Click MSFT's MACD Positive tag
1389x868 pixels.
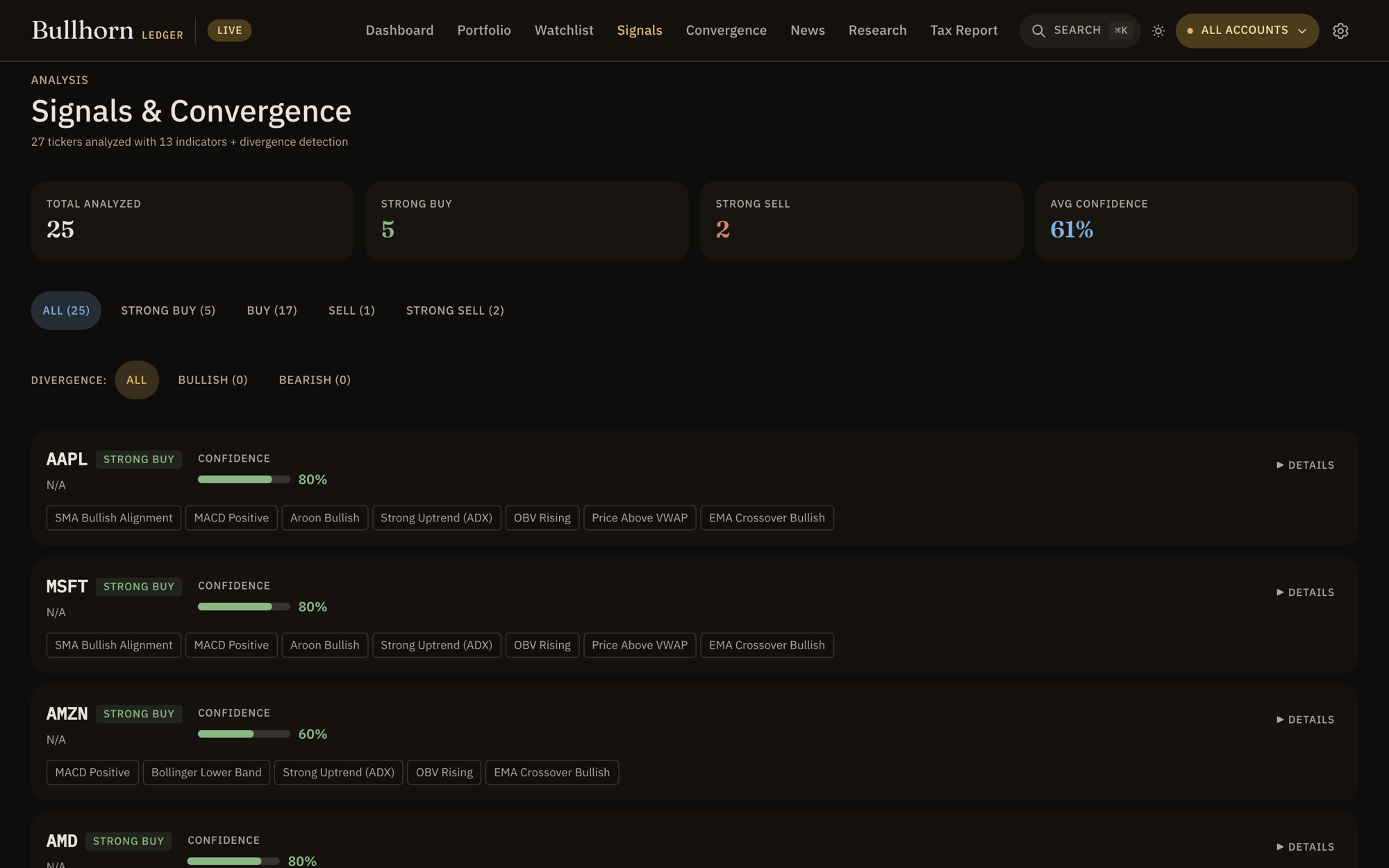pyautogui.click(x=231, y=645)
